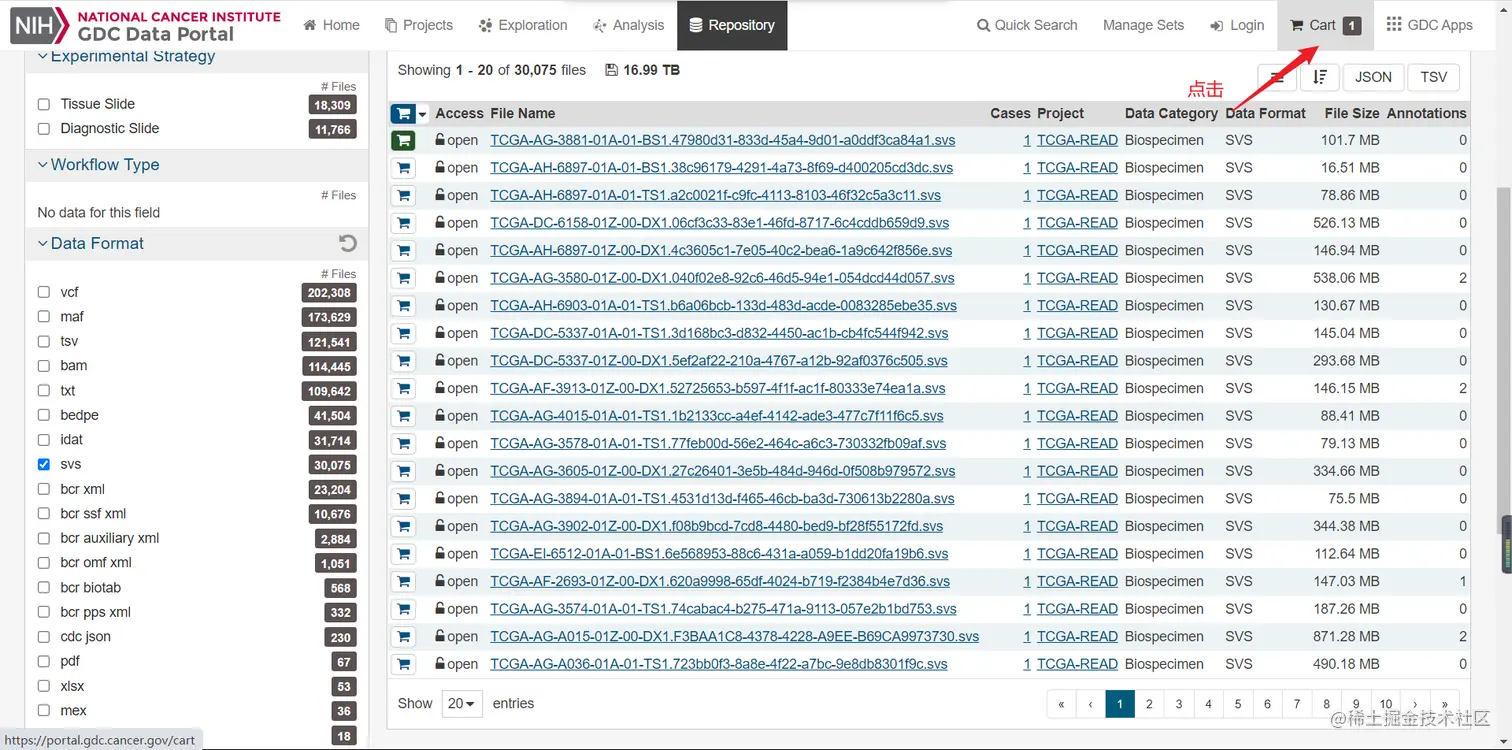The width and height of the screenshot is (1512, 750).
Task: Add TCGA-AH-6897-01A-01-TS1 file to cart
Action: (403, 195)
